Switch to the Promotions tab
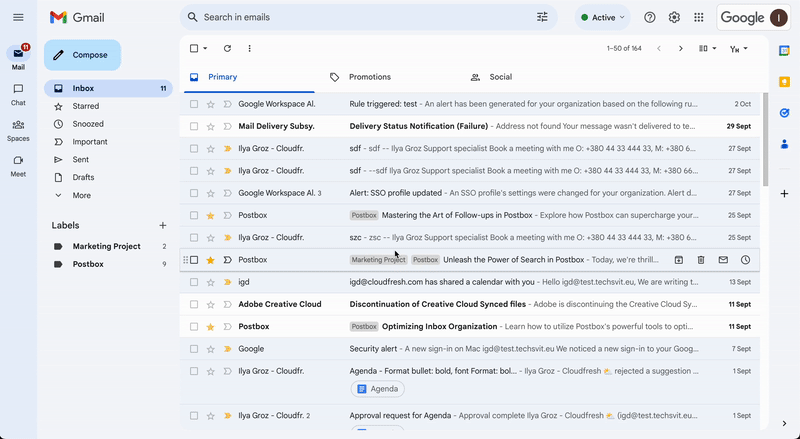Image resolution: width=800 pixels, height=439 pixels. click(x=370, y=77)
